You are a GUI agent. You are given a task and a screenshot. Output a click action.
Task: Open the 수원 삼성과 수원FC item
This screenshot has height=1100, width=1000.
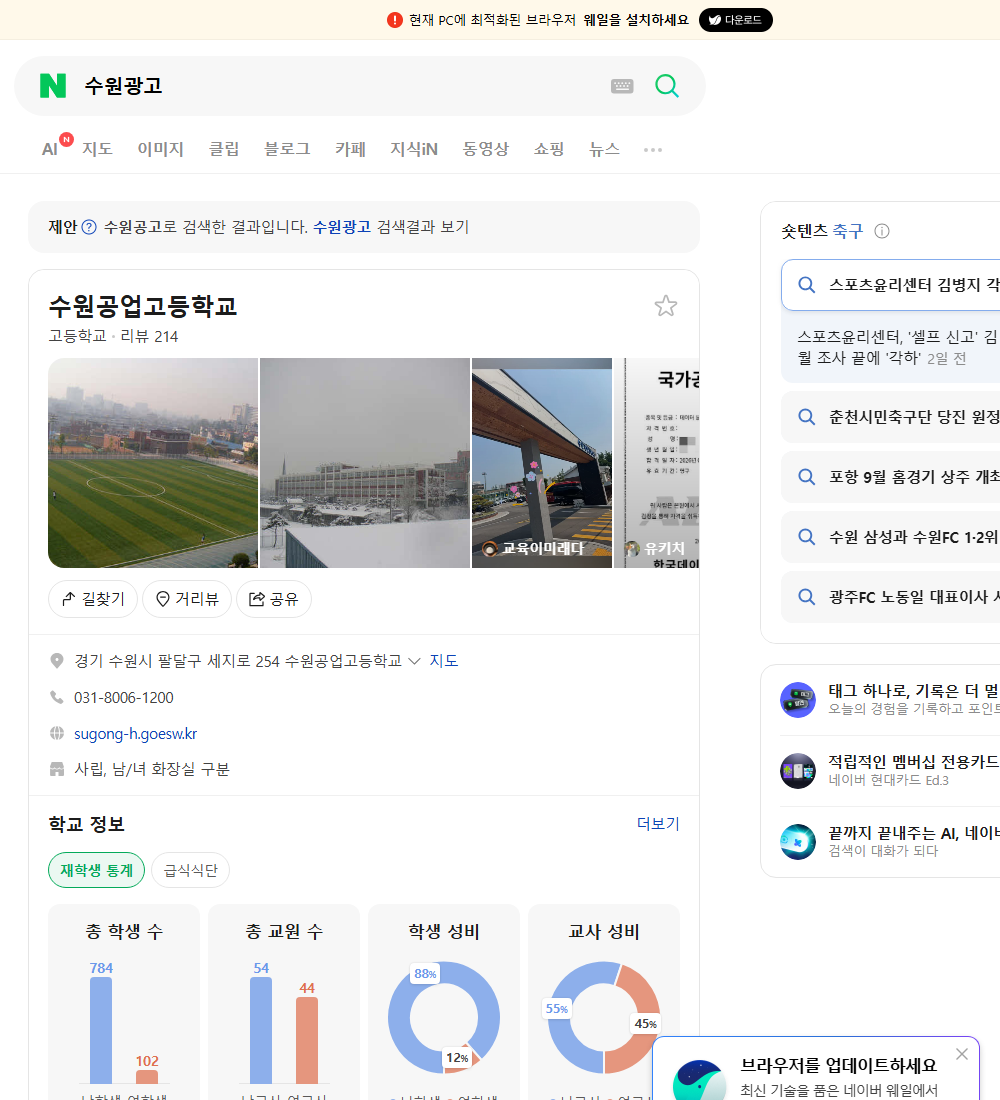coord(891,537)
